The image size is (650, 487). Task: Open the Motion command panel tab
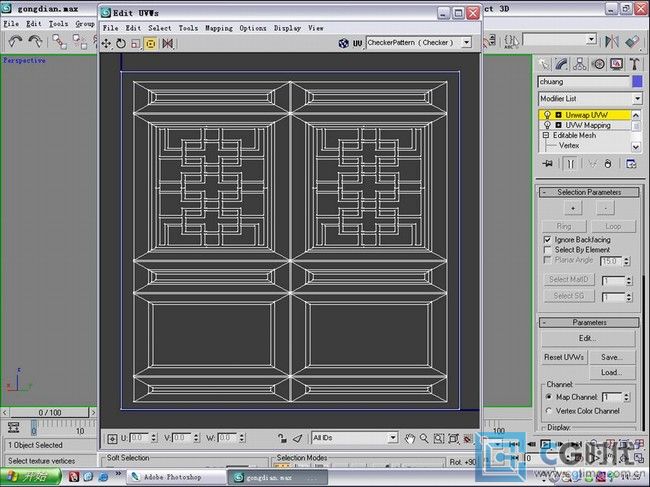(x=598, y=64)
